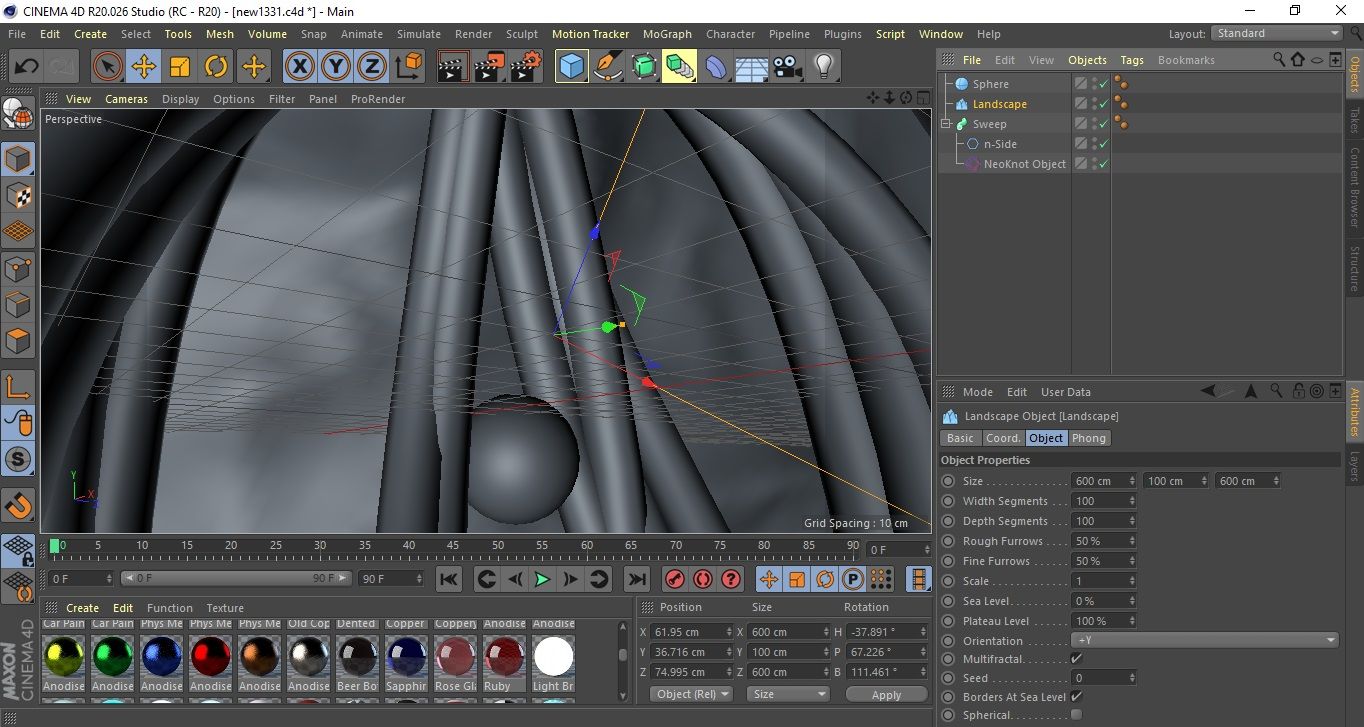Image resolution: width=1364 pixels, height=727 pixels.
Task: Select Polygons mode in left toolbar
Action: (x=18, y=341)
